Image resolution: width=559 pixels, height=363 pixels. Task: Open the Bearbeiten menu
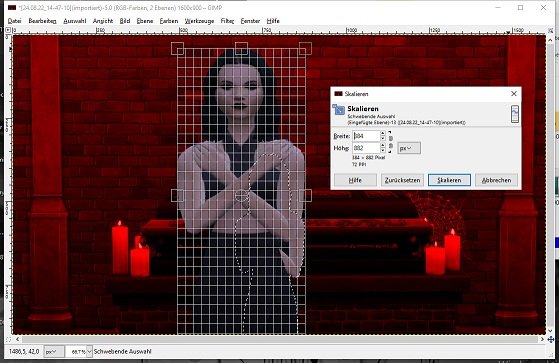(x=42, y=21)
